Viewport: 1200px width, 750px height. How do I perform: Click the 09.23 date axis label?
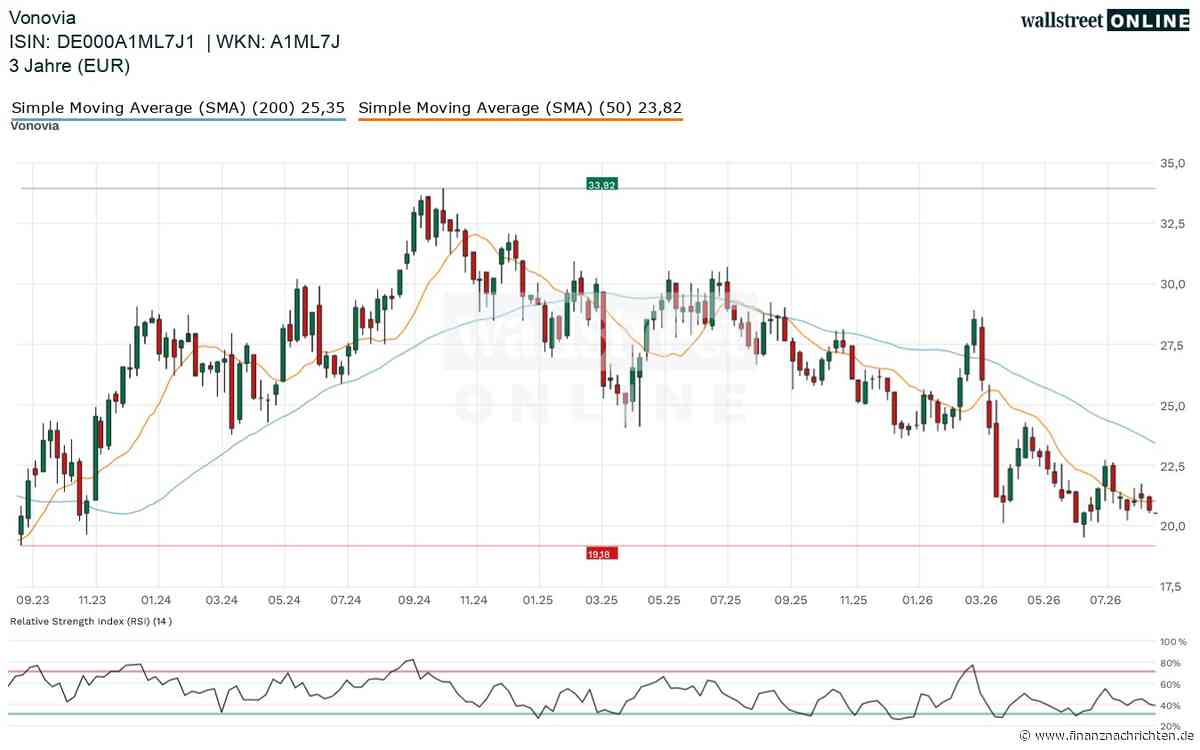point(33,600)
